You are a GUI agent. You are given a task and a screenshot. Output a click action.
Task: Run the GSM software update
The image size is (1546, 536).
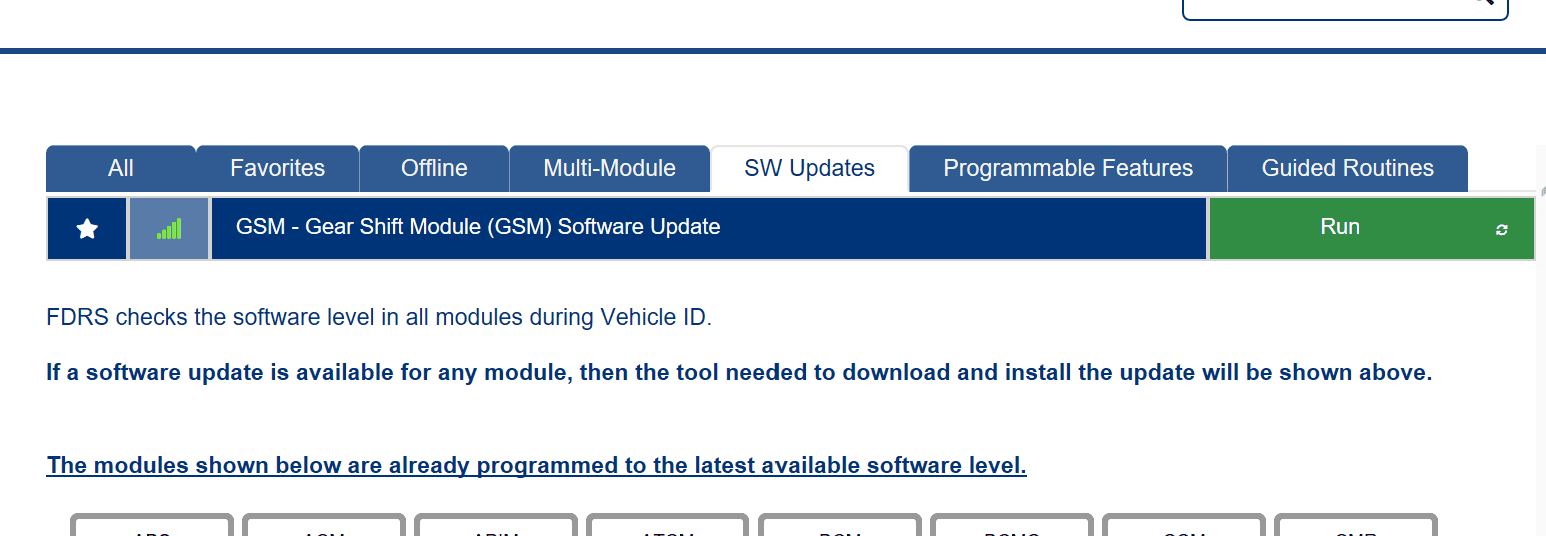click(1340, 227)
